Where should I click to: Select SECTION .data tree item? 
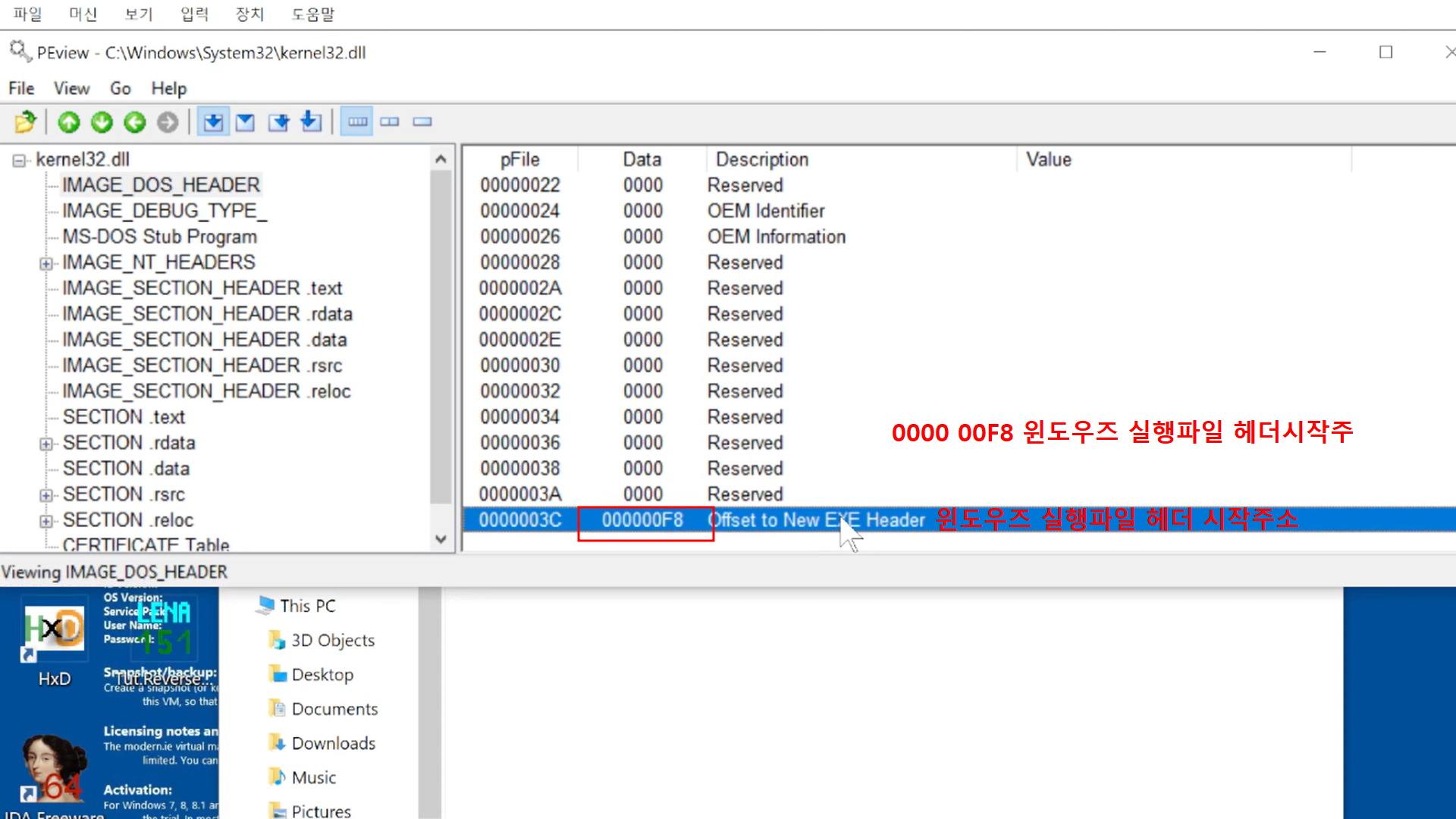point(126,469)
